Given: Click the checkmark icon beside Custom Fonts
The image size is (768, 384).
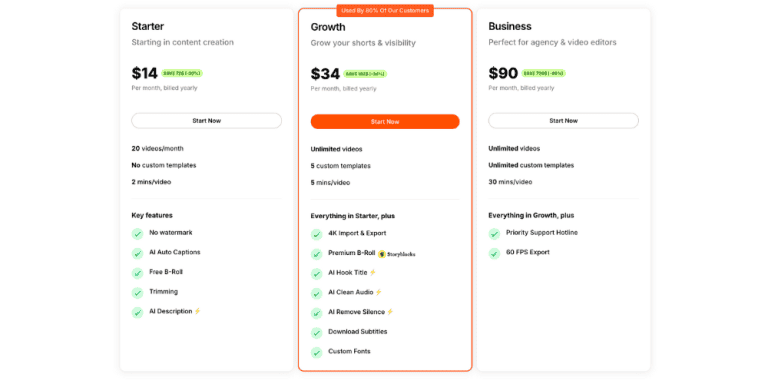Looking at the screenshot, I should coord(316,352).
